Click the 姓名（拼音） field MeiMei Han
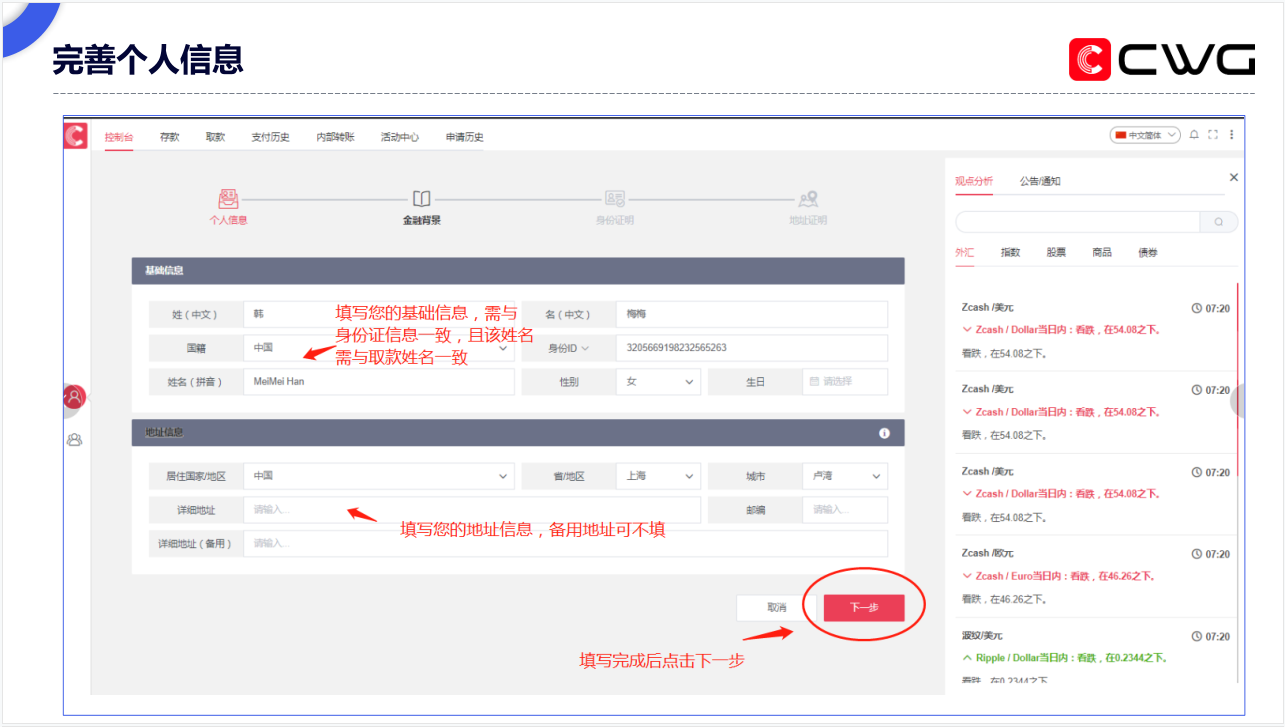1285x727 pixels. coord(379,382)
